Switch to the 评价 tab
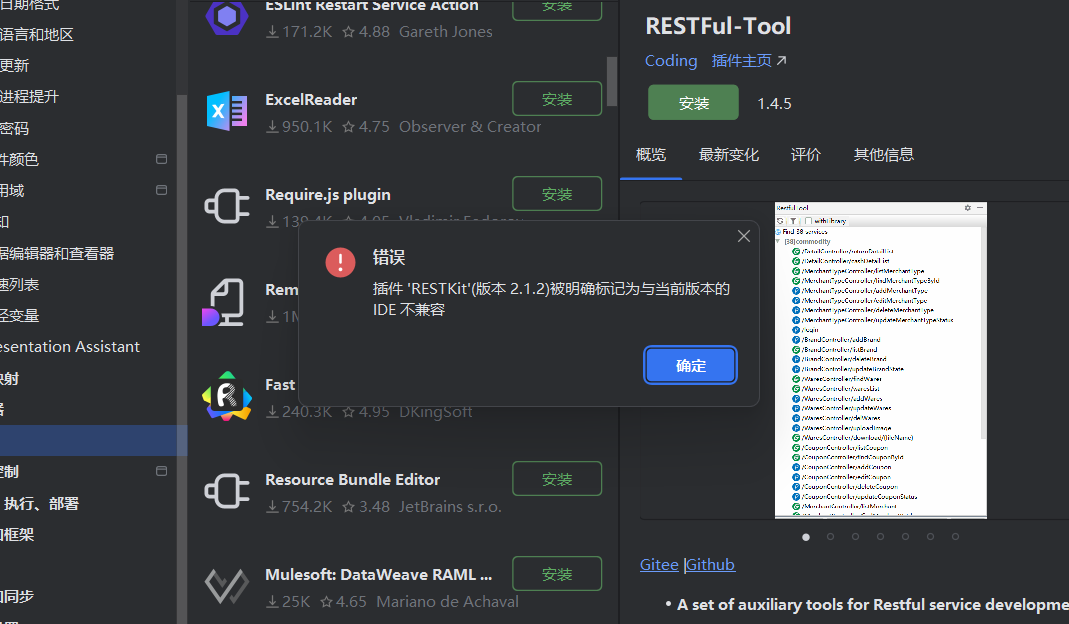This screenshot has height=624, width=1069. tap(806, 155)
